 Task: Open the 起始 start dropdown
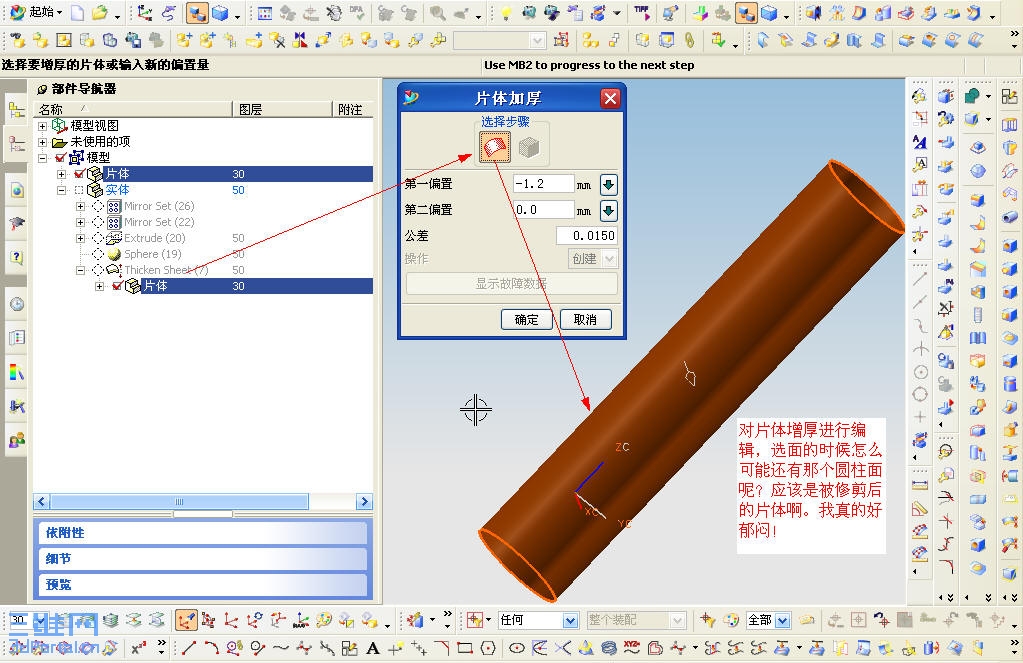(37, 12)
